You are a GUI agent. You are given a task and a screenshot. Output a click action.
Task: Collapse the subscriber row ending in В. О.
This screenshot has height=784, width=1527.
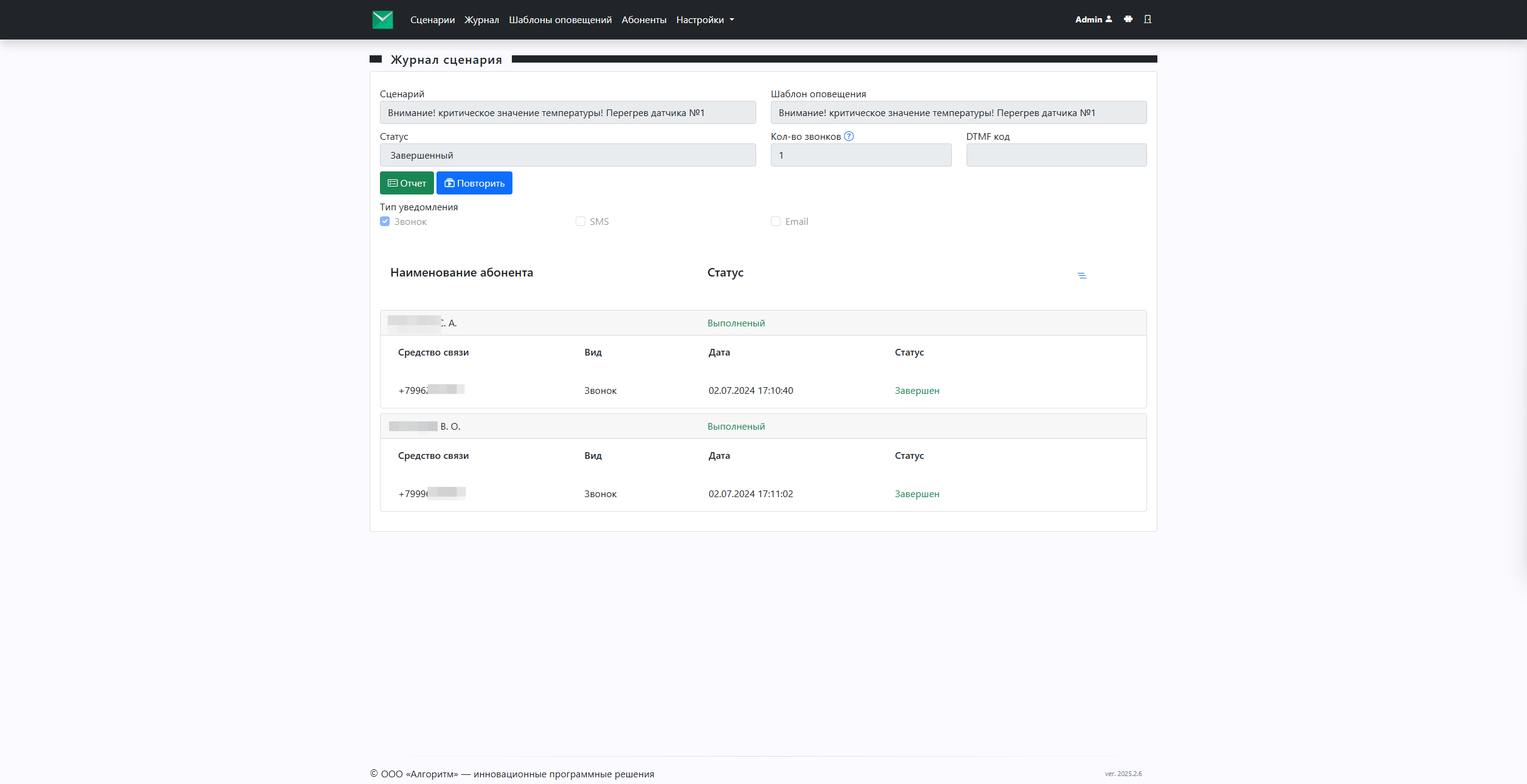click(763, 426)
